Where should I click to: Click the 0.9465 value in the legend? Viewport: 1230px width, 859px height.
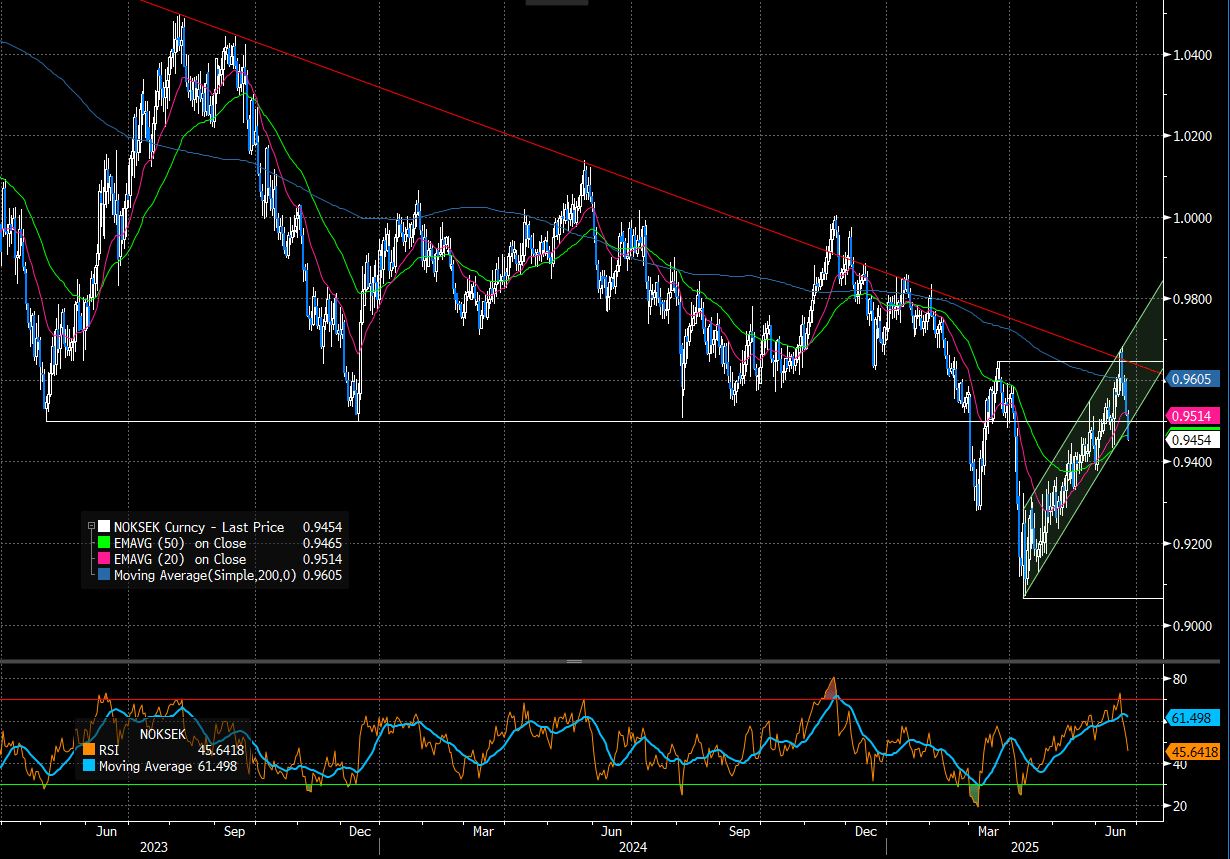pyautogui.click(x=323, y=543)
